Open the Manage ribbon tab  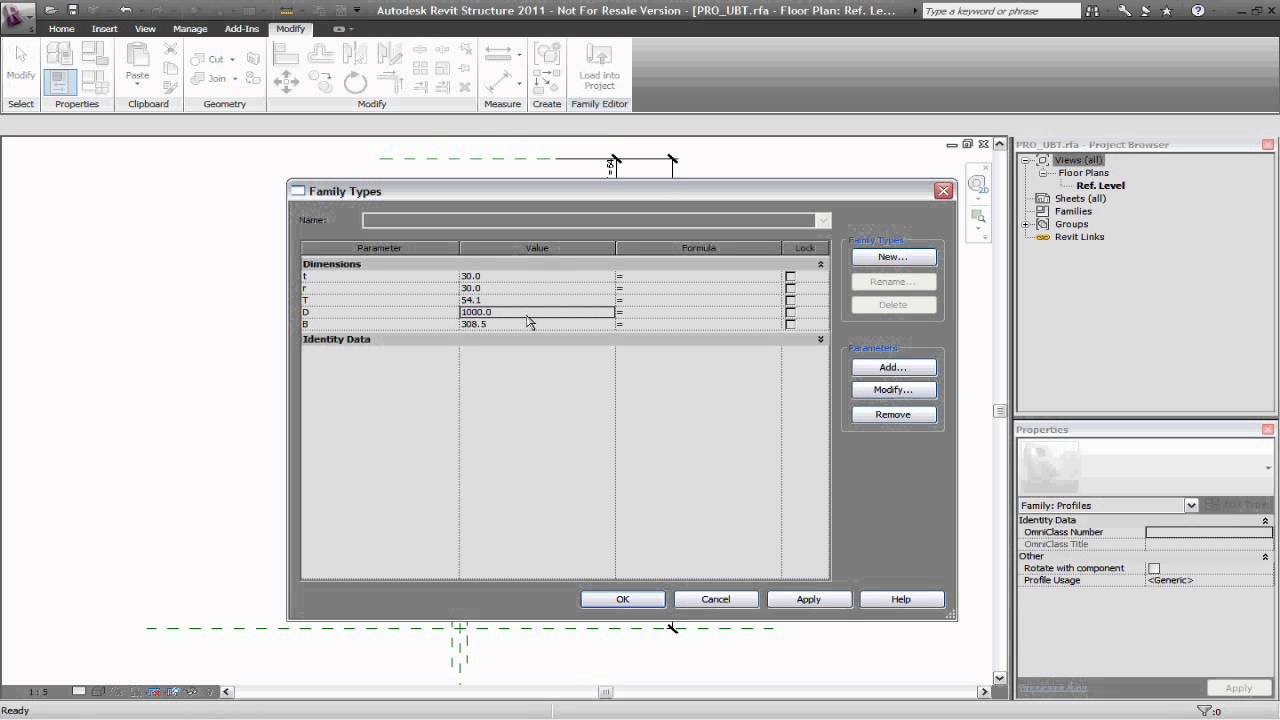(x=190, y=29)
